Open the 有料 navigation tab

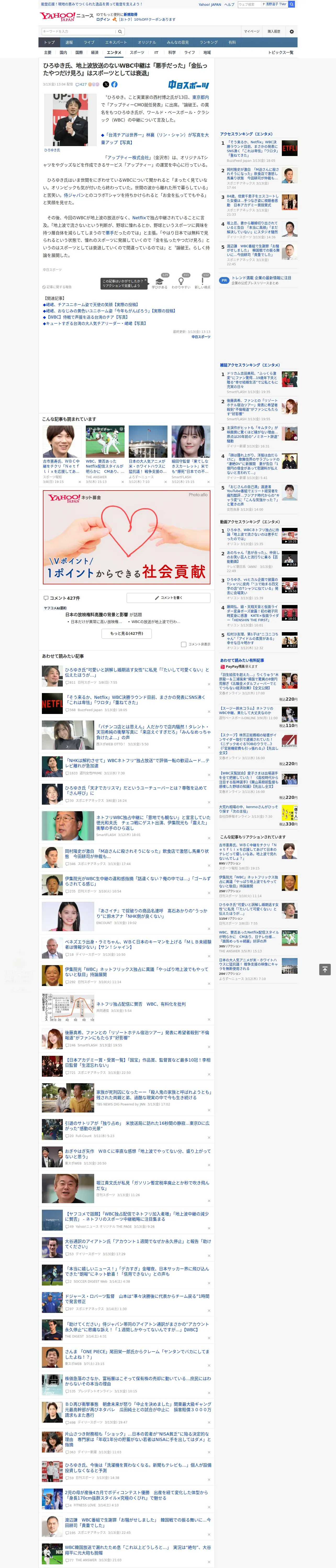pos(232,43)
